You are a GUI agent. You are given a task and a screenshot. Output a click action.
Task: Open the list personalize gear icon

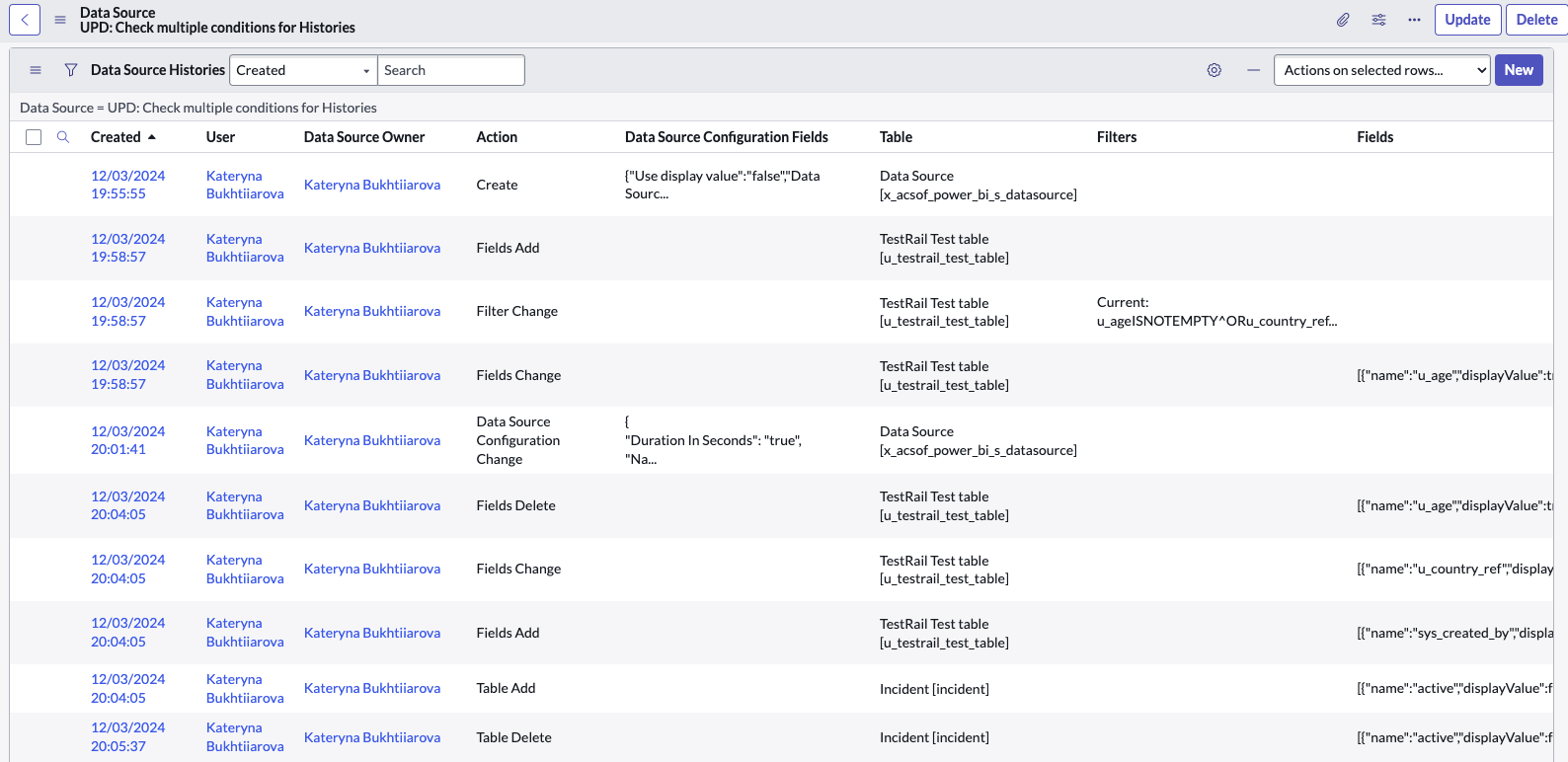(1215, 70)
